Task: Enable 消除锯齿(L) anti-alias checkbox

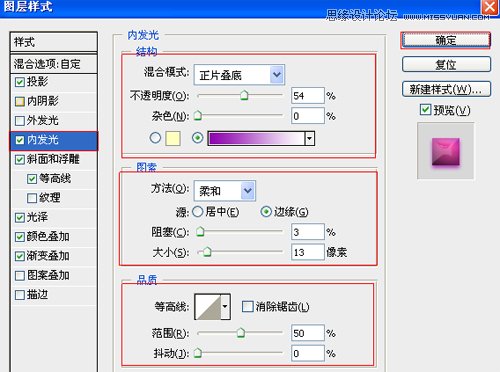Action: (x=247, y=306)
